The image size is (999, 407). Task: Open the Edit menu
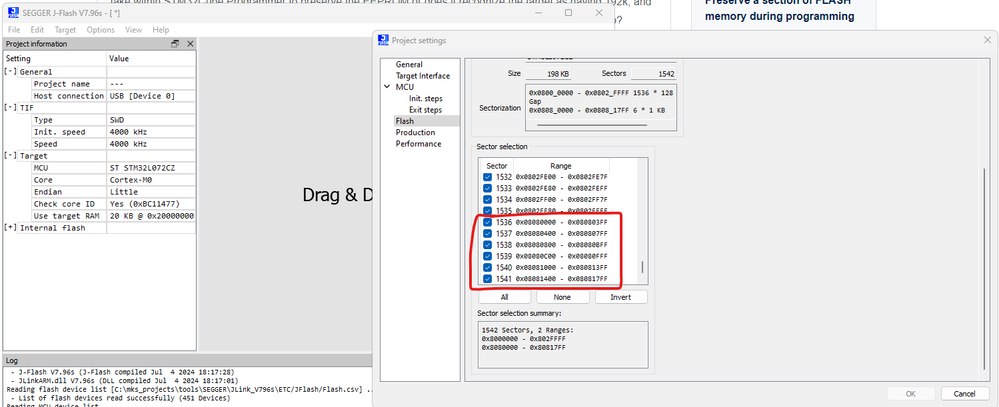point(37,30)
